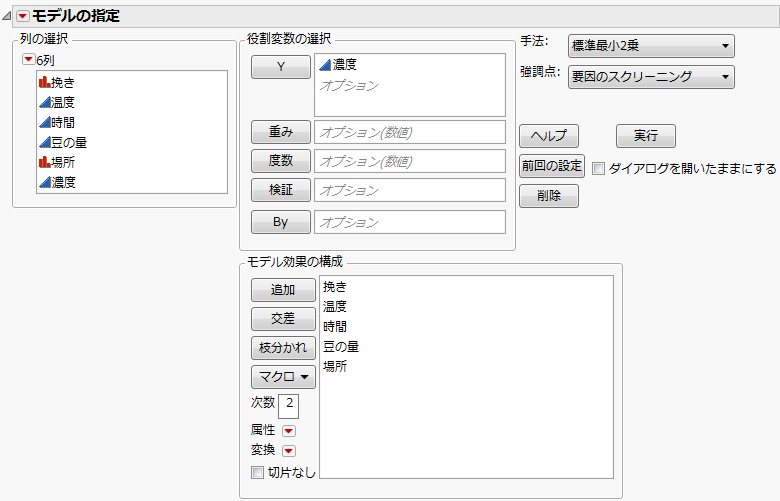Click the 度数 role button
The width and height of the screenshot is (780, 501).
[x=281, y=161]
